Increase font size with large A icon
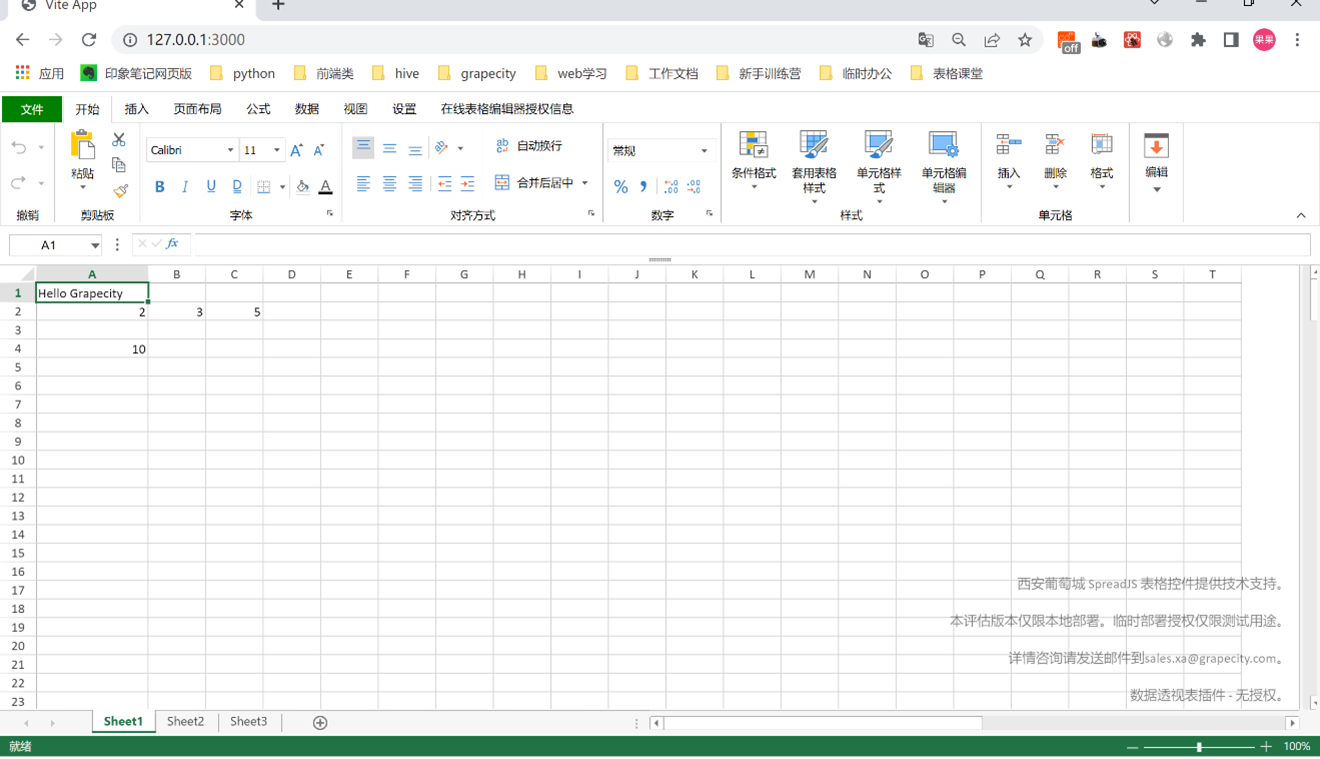 pyautogui.click(x=296, y=150)
